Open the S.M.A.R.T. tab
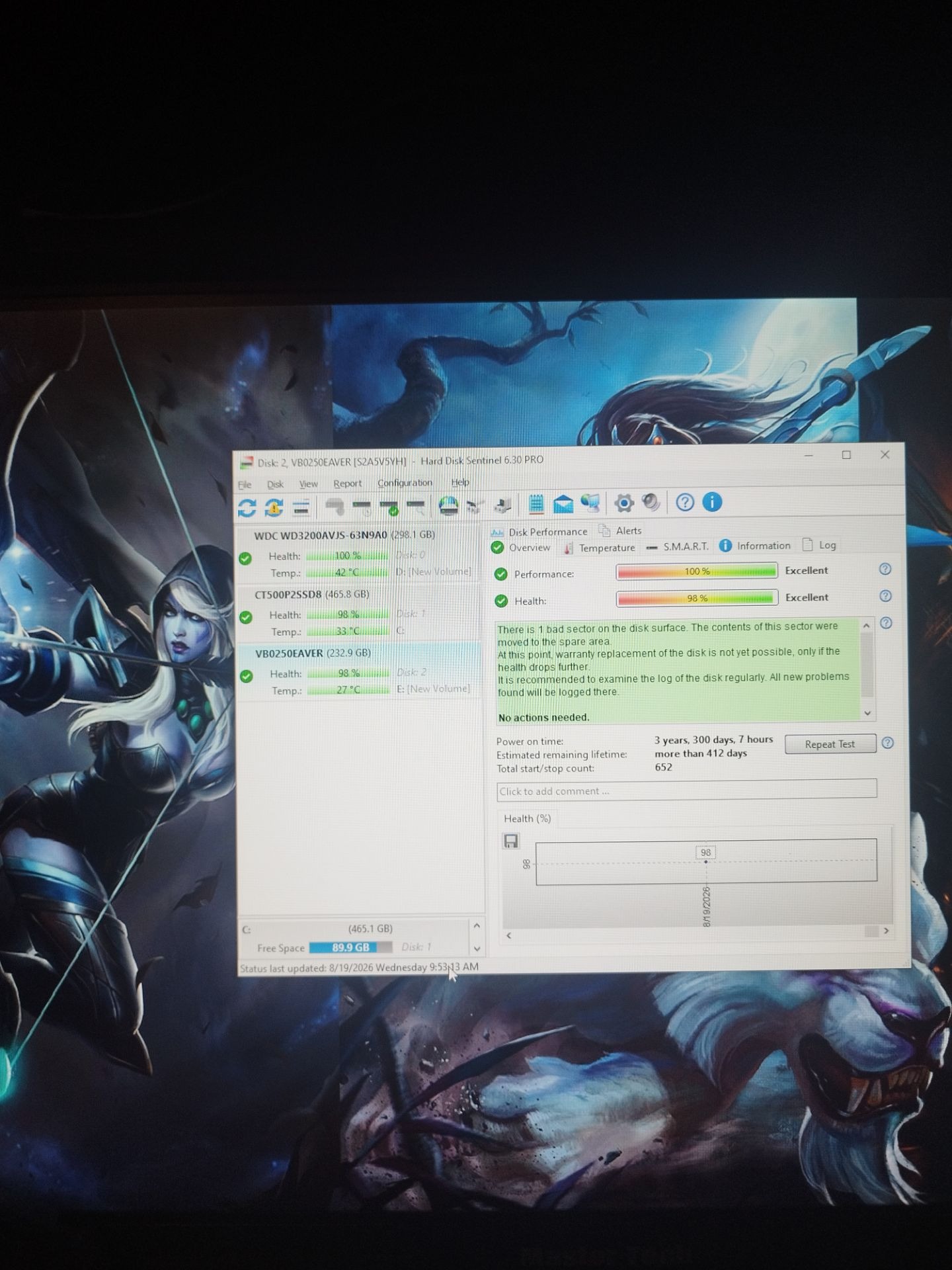The height and width of the screenshot is (1270, 952). click(678, 546)
